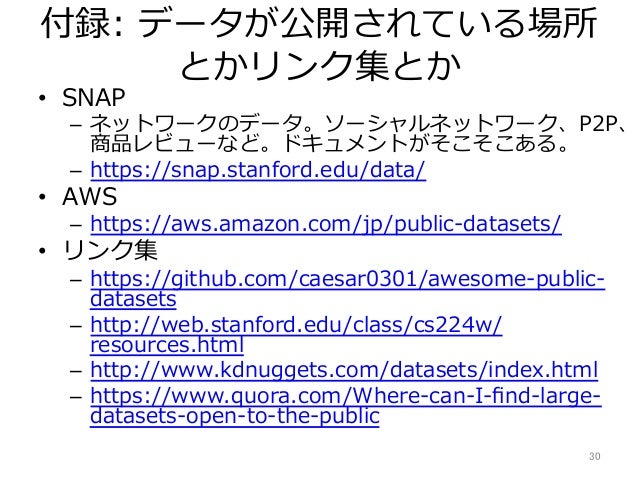The width and height of the screenshot is (638, 479).
Task: Open the github caesar0301 awesome-public link
Action: click(x=347, y=280)
